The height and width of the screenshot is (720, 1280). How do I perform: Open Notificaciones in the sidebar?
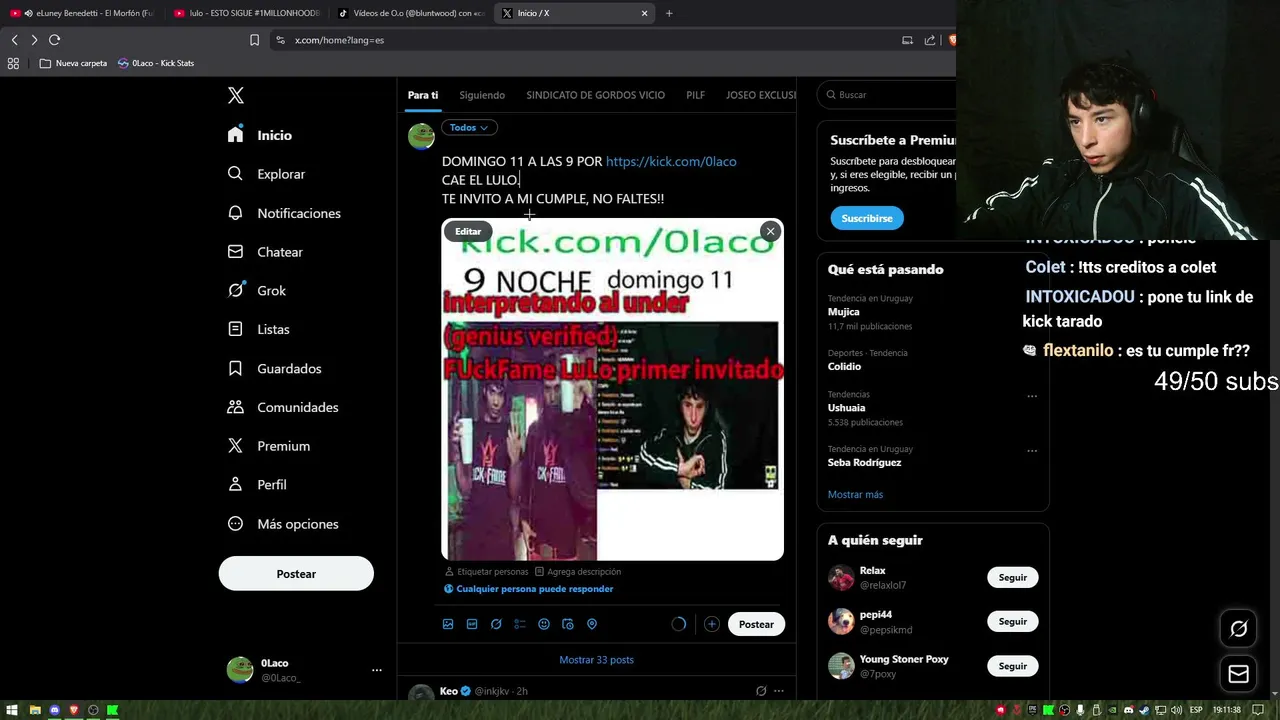(x=284, y=213)
